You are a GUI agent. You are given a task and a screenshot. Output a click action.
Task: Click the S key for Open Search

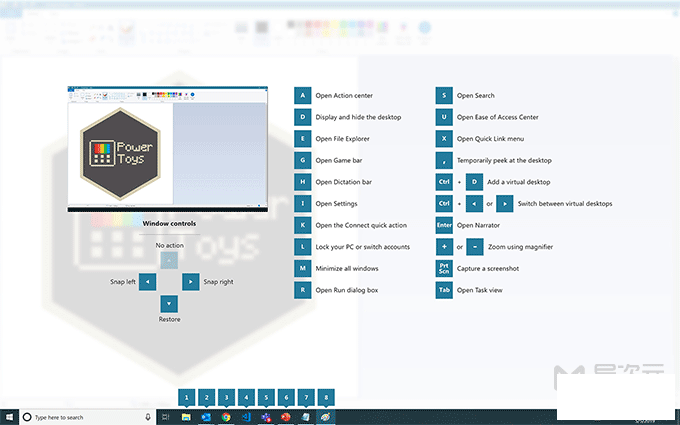pyautogui.click(x=444, y=95)
